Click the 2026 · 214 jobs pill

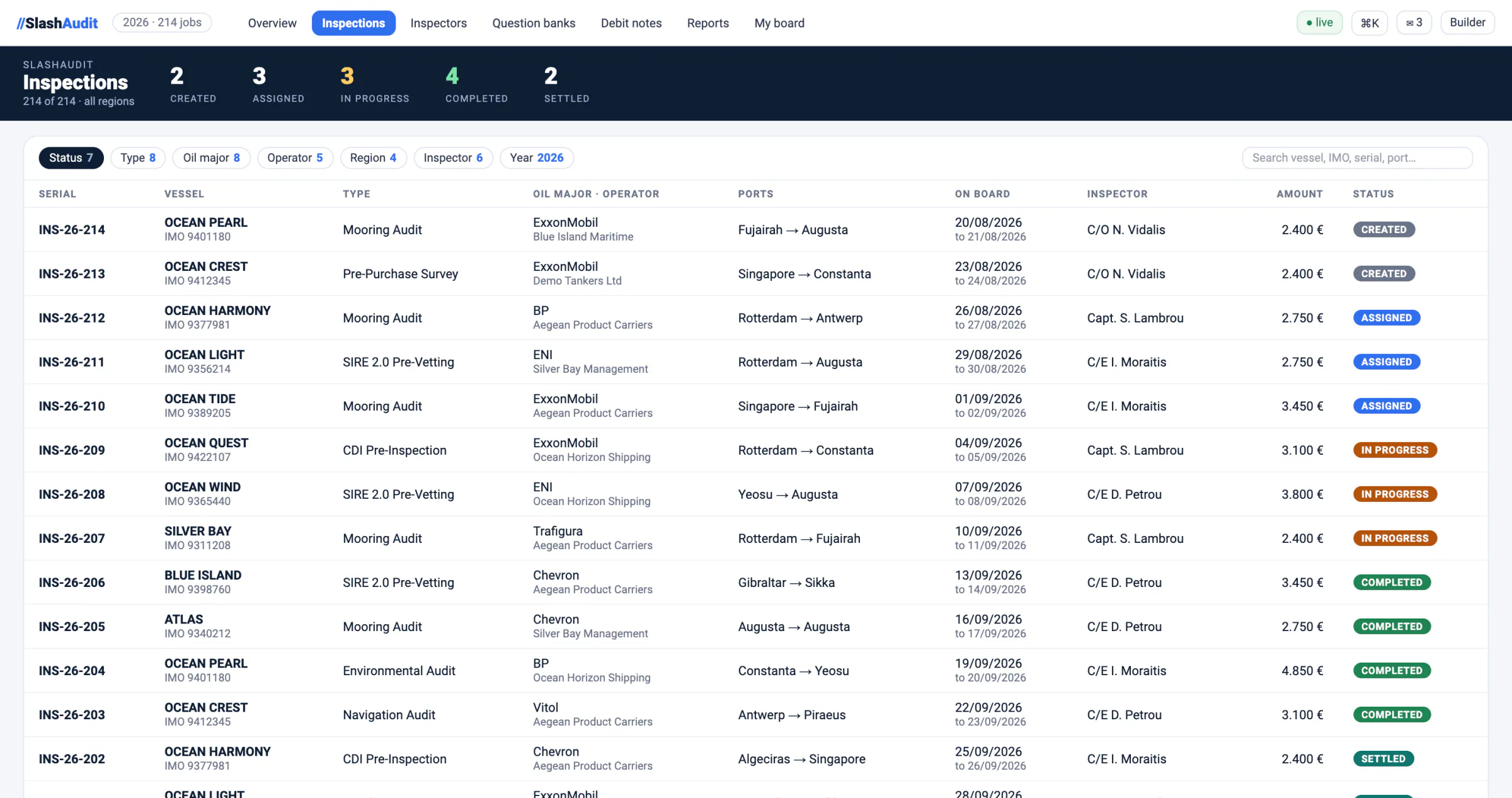(162, 23)
